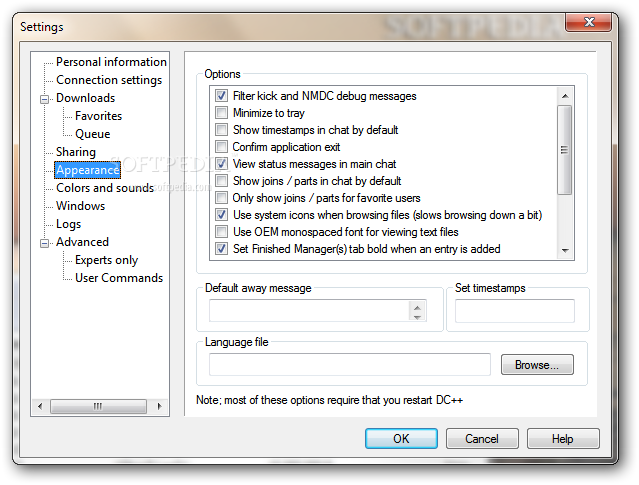Toggle Filter kick and NMDC debug messages checkbox
This screenshot has width=639, height=485.
click(x=221, y=96)
